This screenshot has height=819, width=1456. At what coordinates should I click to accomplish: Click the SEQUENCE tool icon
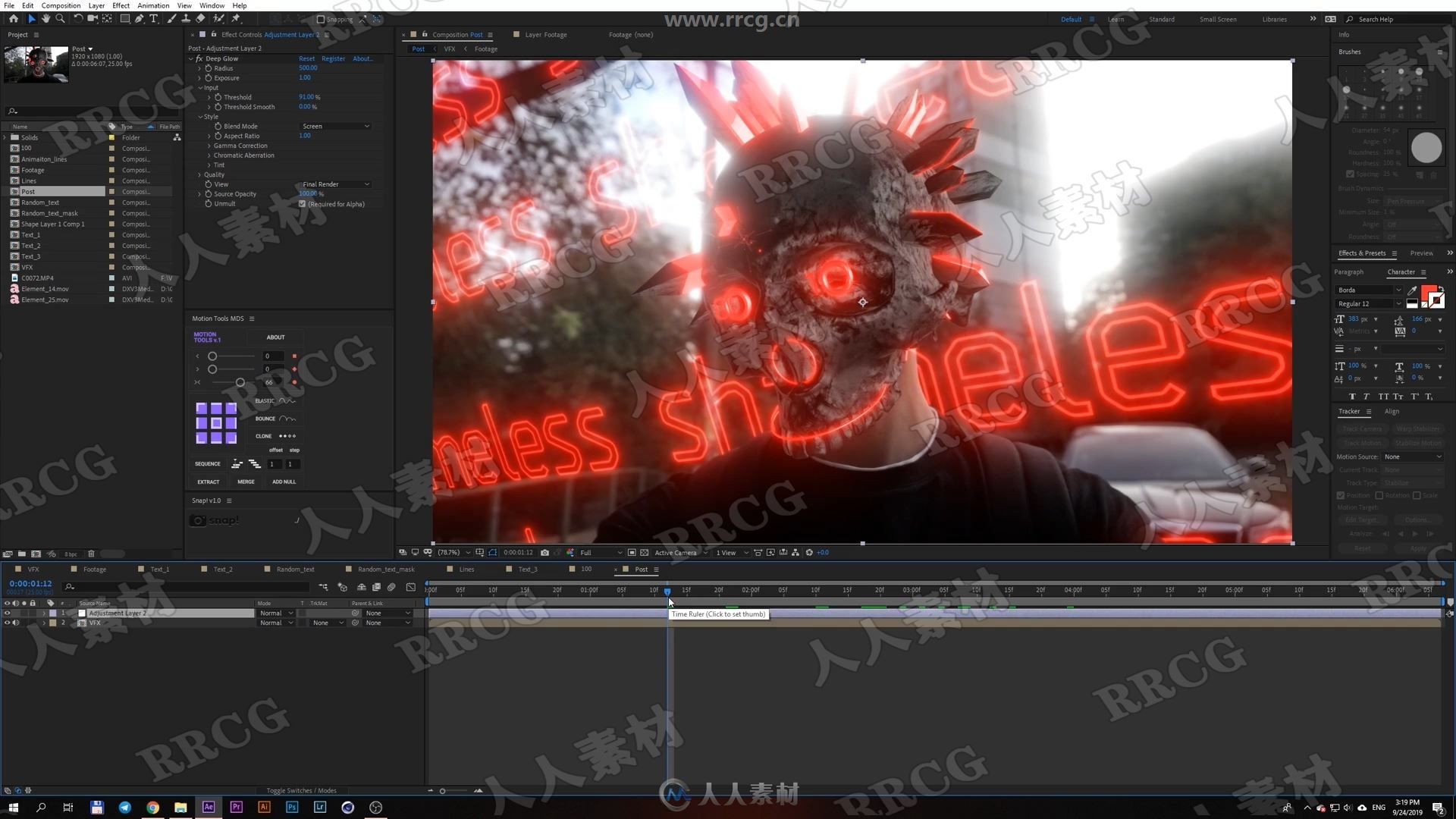click(236, 464)
